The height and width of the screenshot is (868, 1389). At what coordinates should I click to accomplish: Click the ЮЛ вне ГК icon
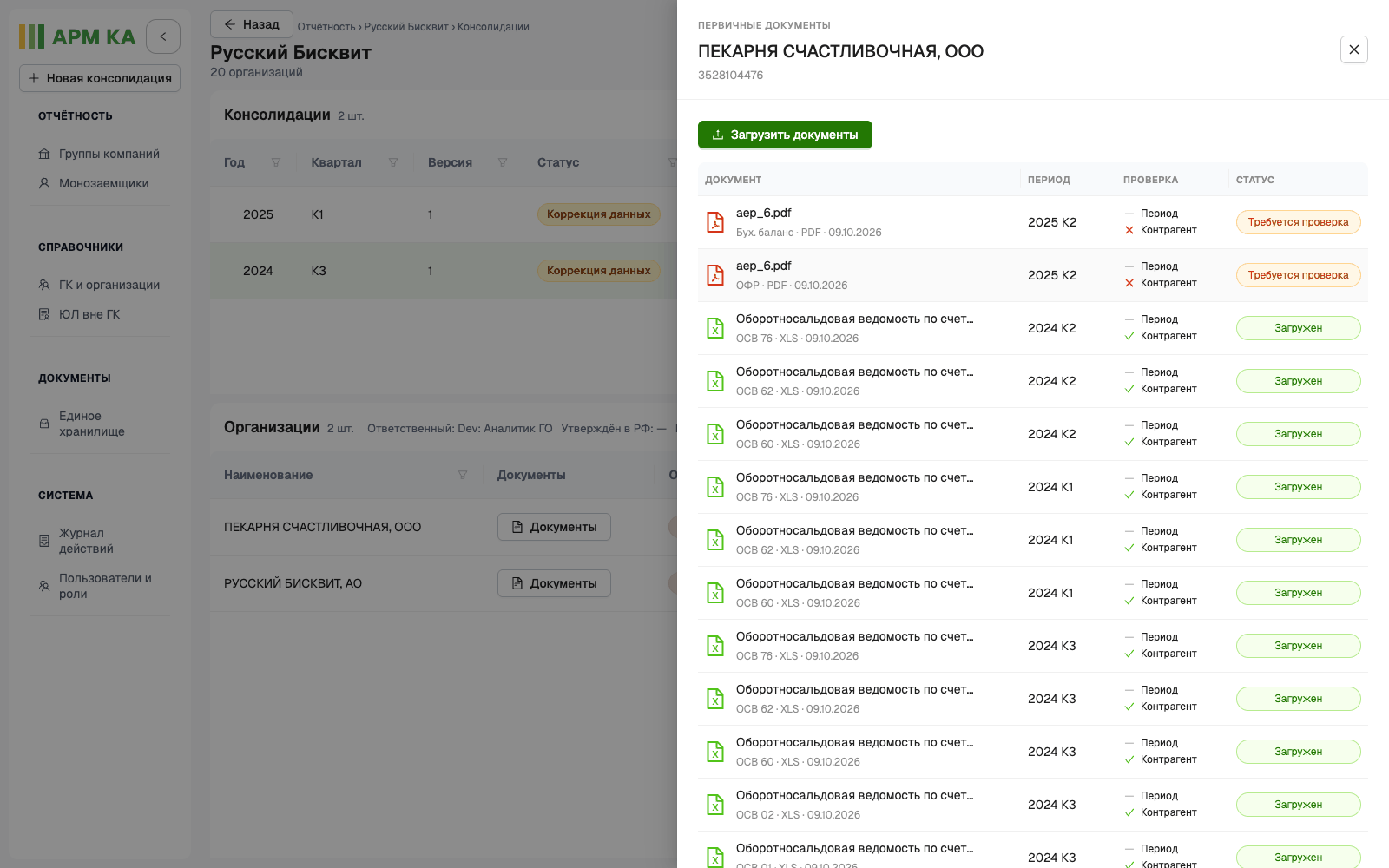click(44, 314)
